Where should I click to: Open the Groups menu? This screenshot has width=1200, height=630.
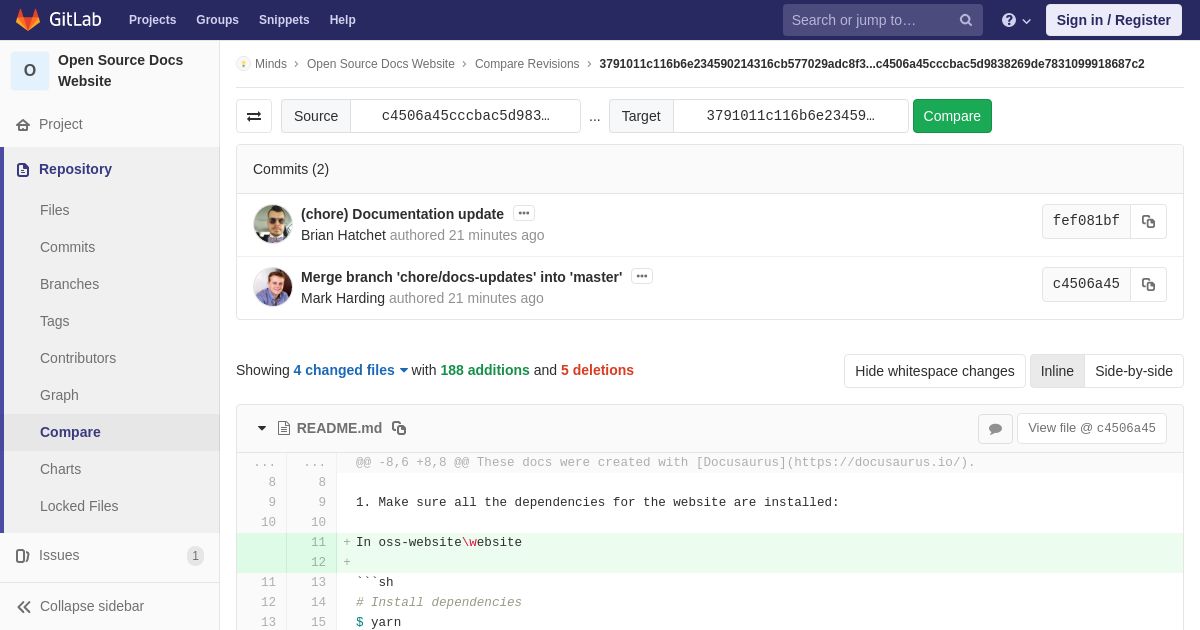pos(217,20)
